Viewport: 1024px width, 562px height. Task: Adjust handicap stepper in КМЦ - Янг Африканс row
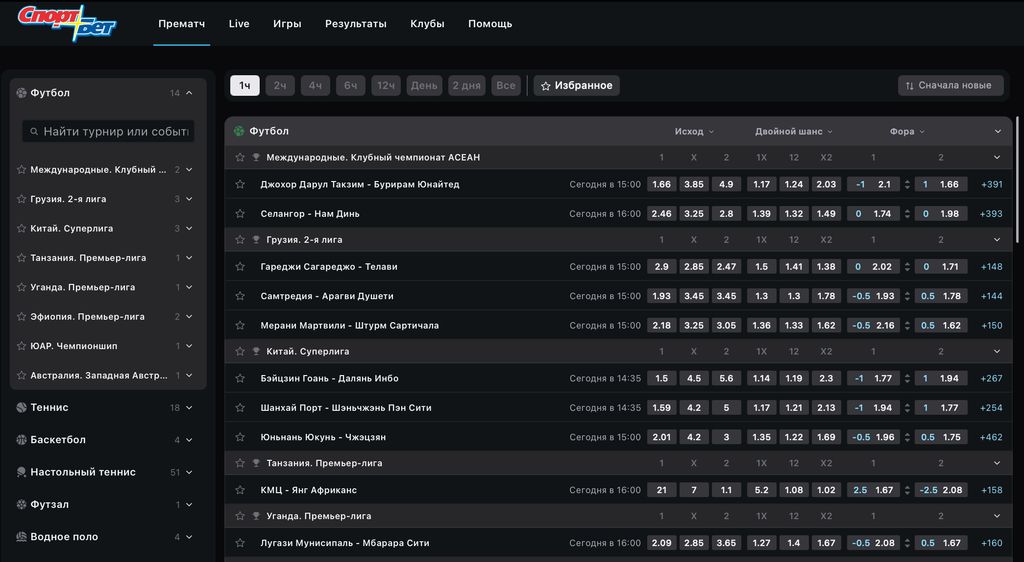pos(907,490)
